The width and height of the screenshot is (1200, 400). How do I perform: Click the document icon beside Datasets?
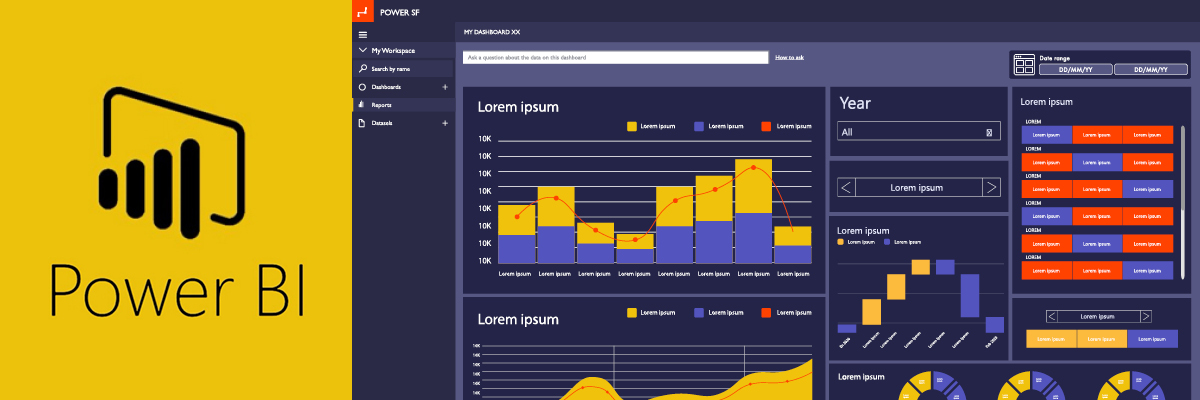pos(362,123)
